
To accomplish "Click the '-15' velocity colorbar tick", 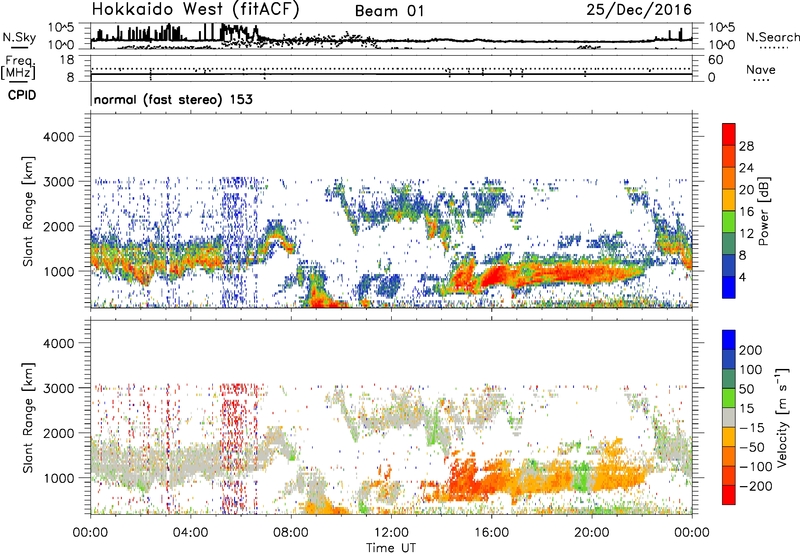I will (x=752, y=428).
